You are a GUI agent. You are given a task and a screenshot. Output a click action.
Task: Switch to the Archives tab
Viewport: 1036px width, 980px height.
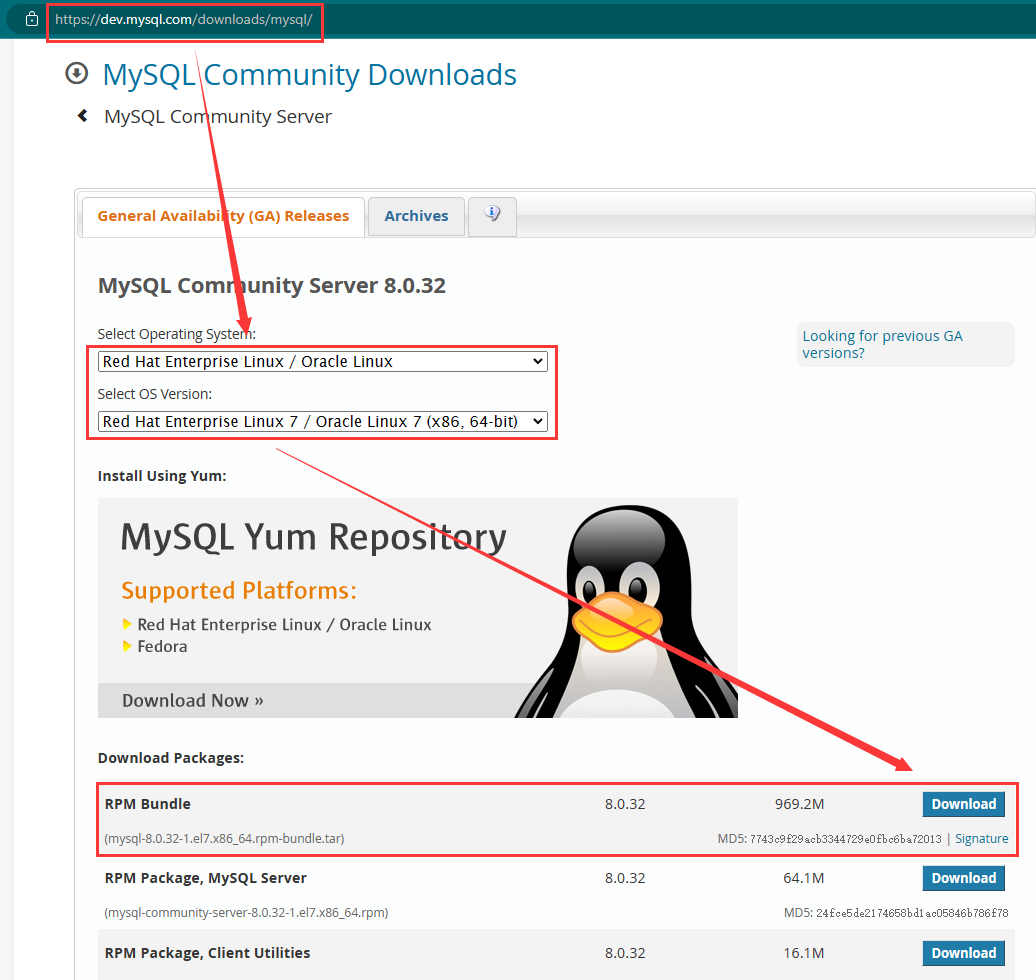[x=416, y=216]
